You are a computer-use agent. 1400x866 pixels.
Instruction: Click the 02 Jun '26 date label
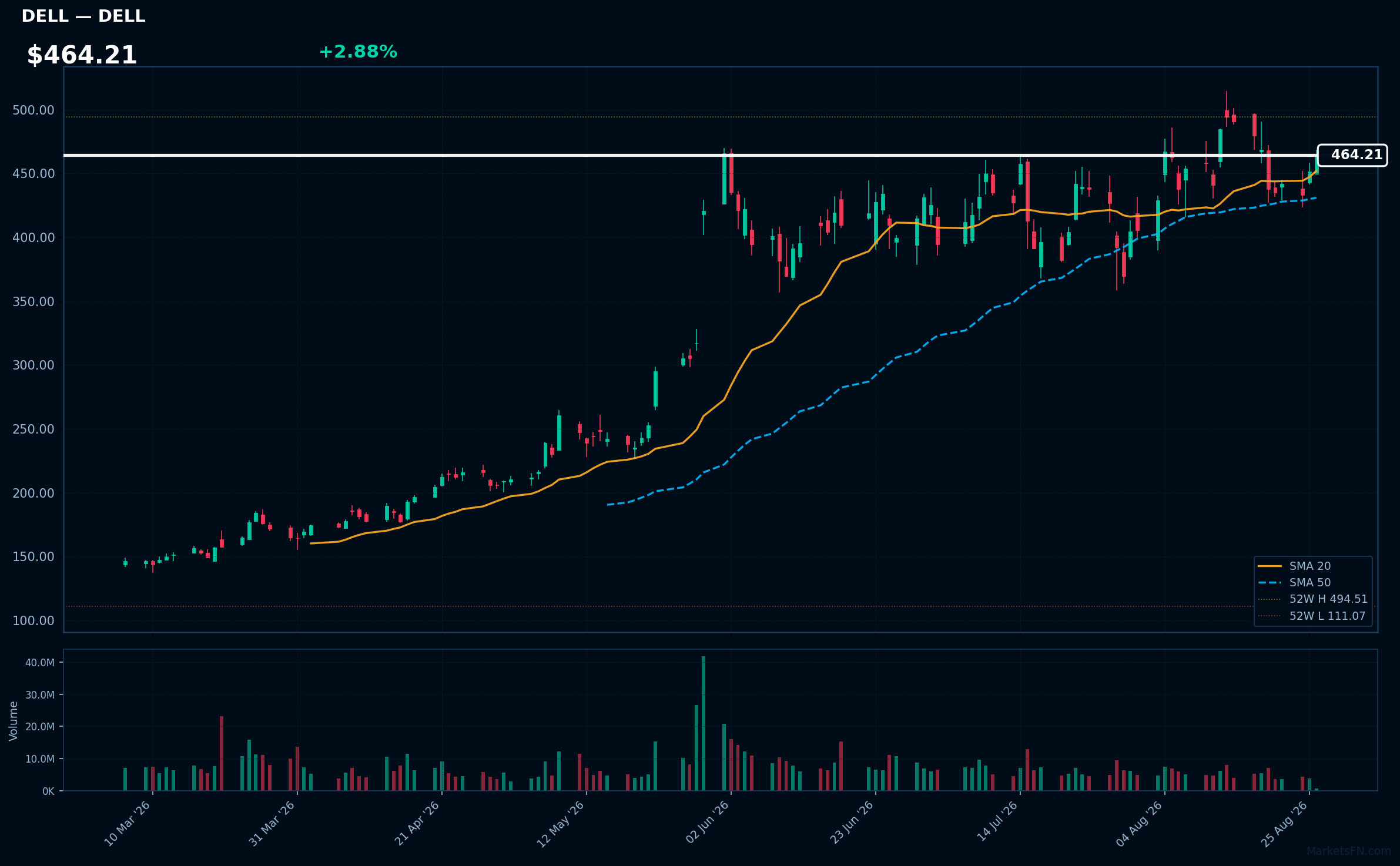pyautogui.click(x=708, y=823)
